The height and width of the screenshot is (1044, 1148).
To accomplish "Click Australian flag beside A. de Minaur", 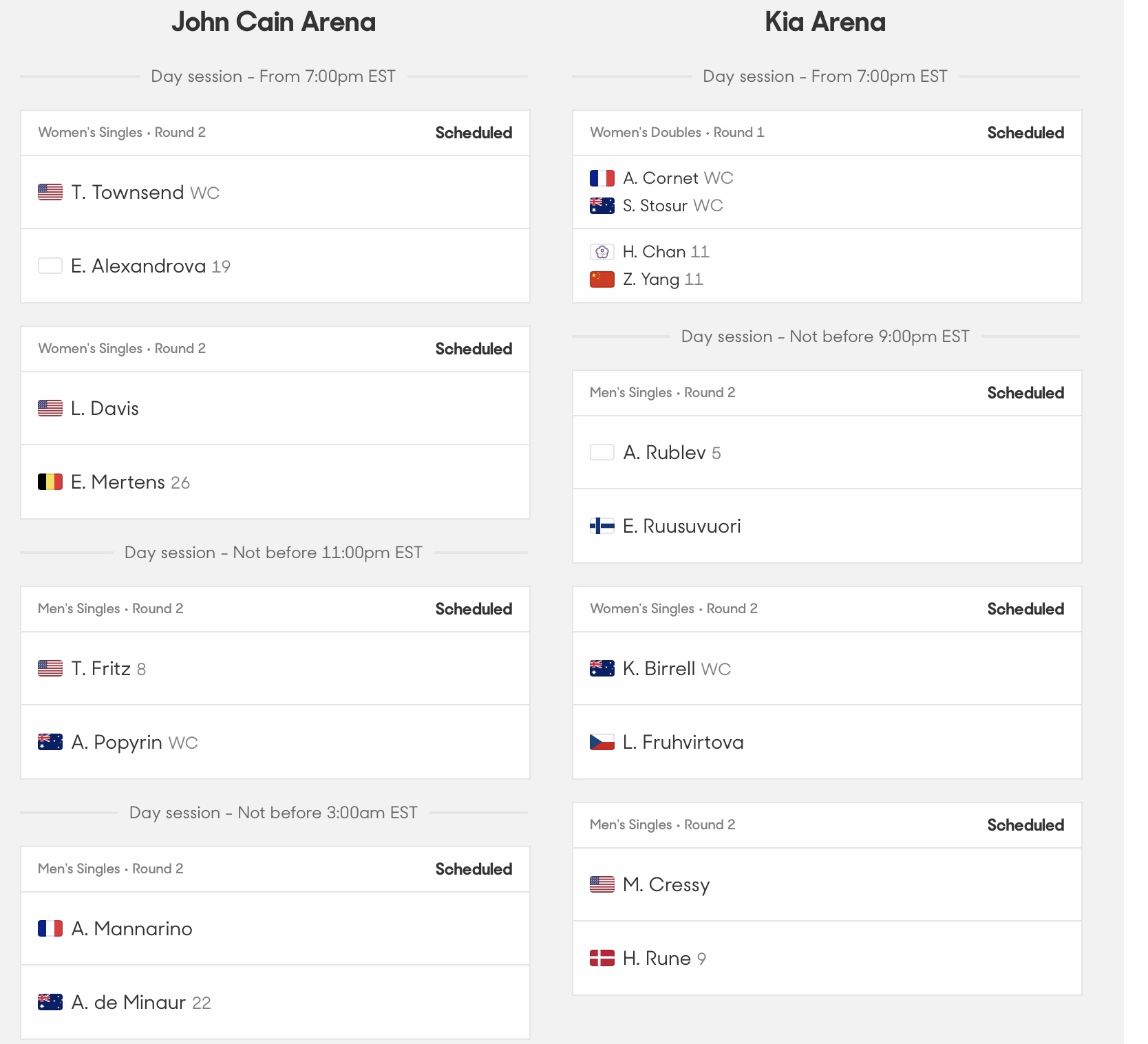I will (50, 1002).
